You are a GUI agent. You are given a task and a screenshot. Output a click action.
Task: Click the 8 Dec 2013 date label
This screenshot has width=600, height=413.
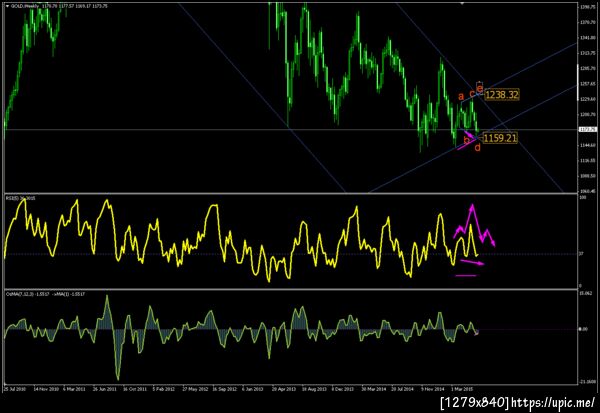(x=342, y=389)
